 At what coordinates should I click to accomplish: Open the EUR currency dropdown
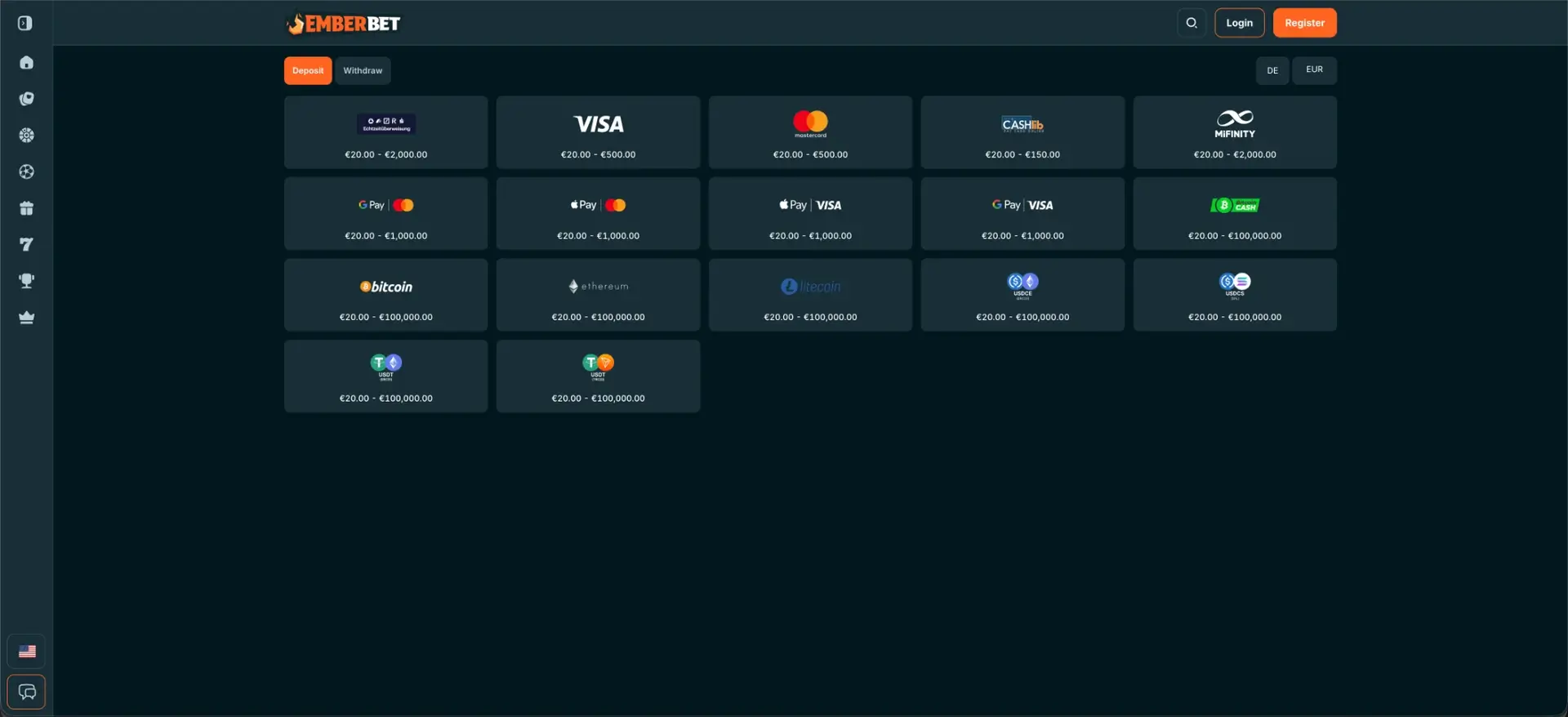coord(1314,70)
